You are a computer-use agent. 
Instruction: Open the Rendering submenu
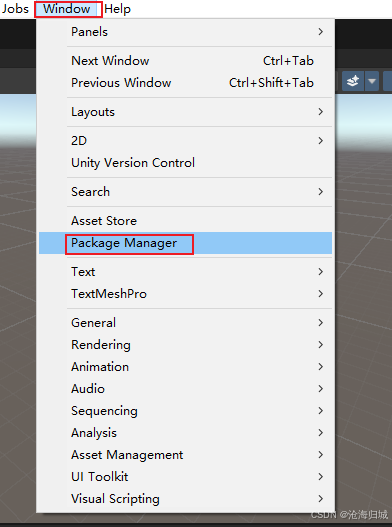[185, 345]
